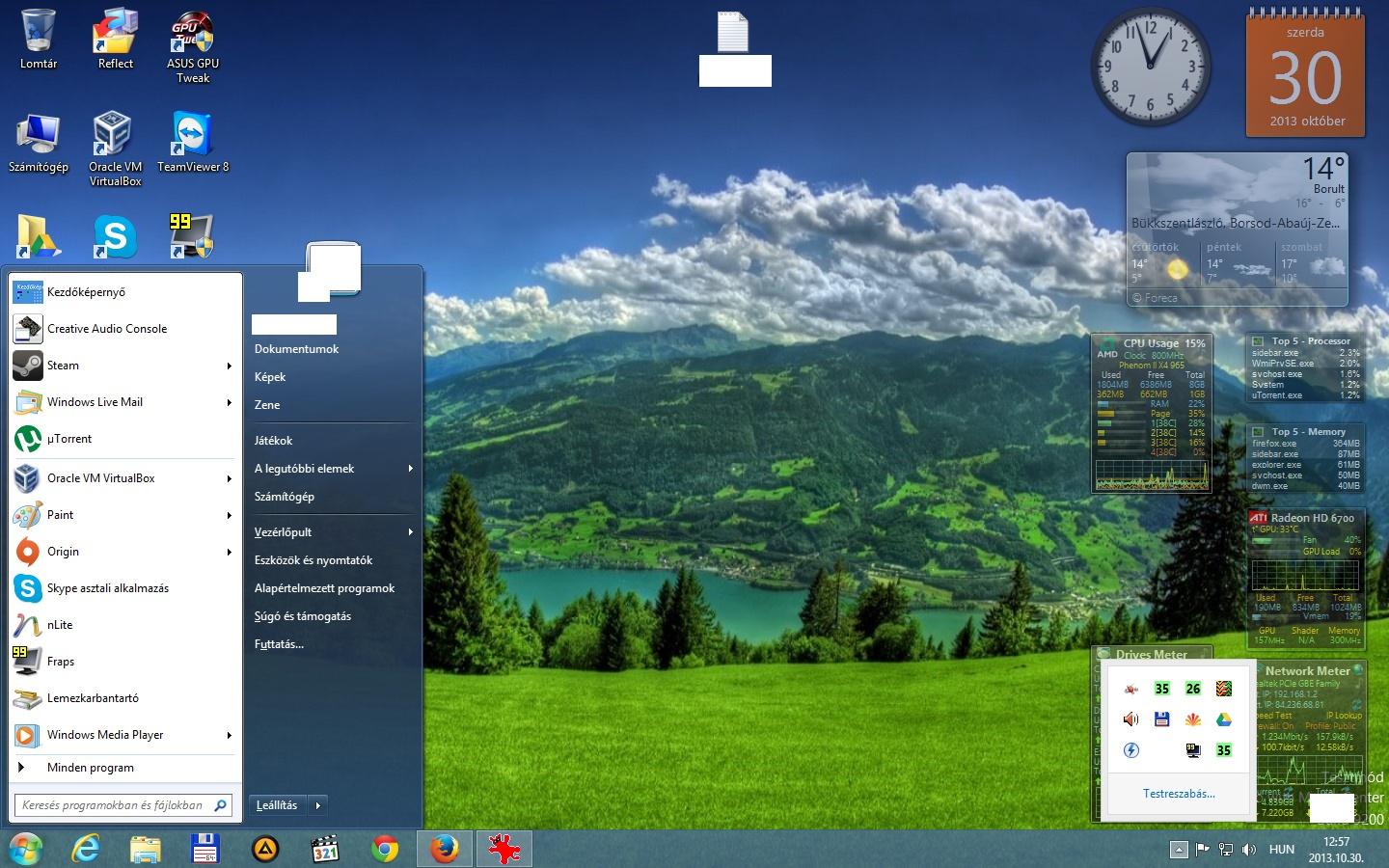Open the orange triangle AIMP taskbar icon
The width and height of the screenshot is (1389, 868).
click(265, 849)
